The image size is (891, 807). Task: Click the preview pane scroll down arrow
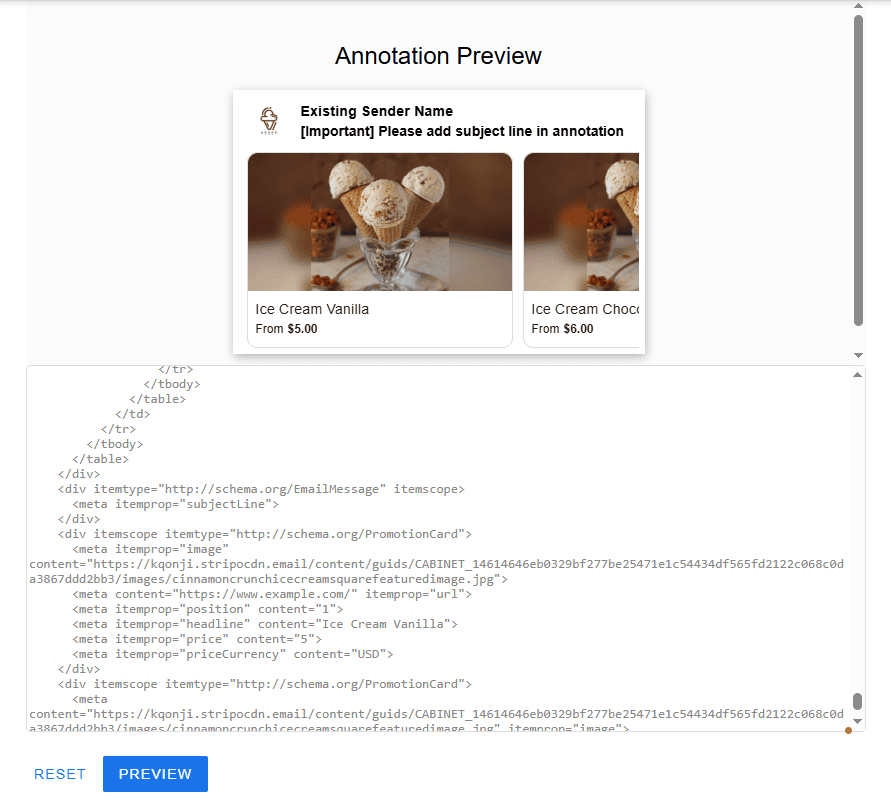click(x=858, y=355)
